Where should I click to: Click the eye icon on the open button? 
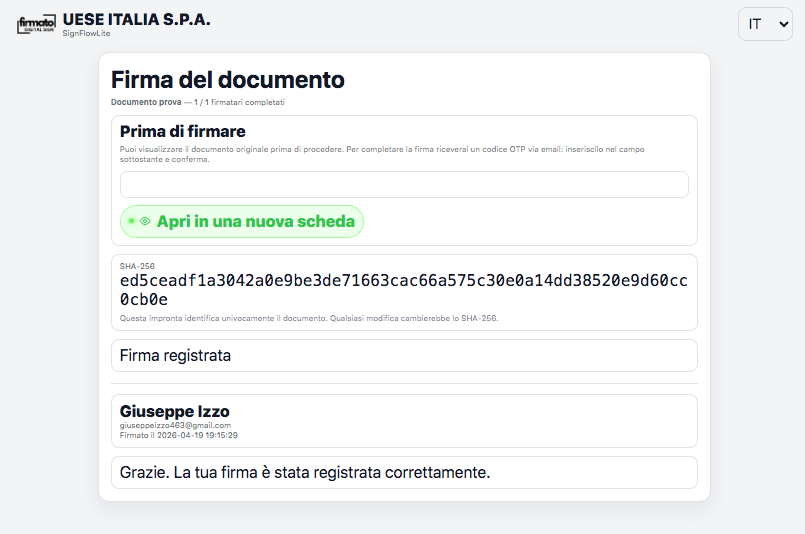pyautogui.click(x=145, y=222)
